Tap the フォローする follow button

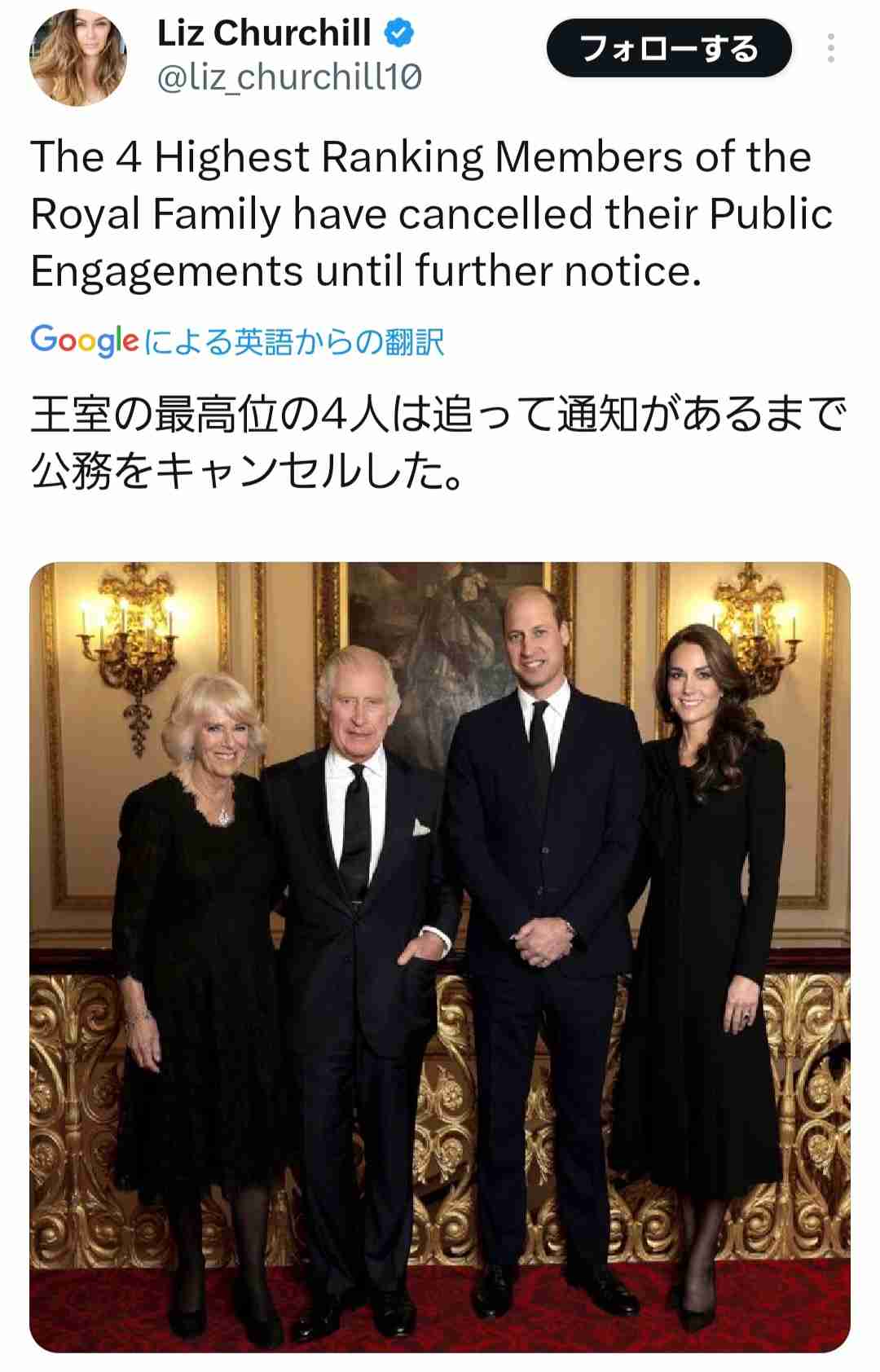coord(669,48)
